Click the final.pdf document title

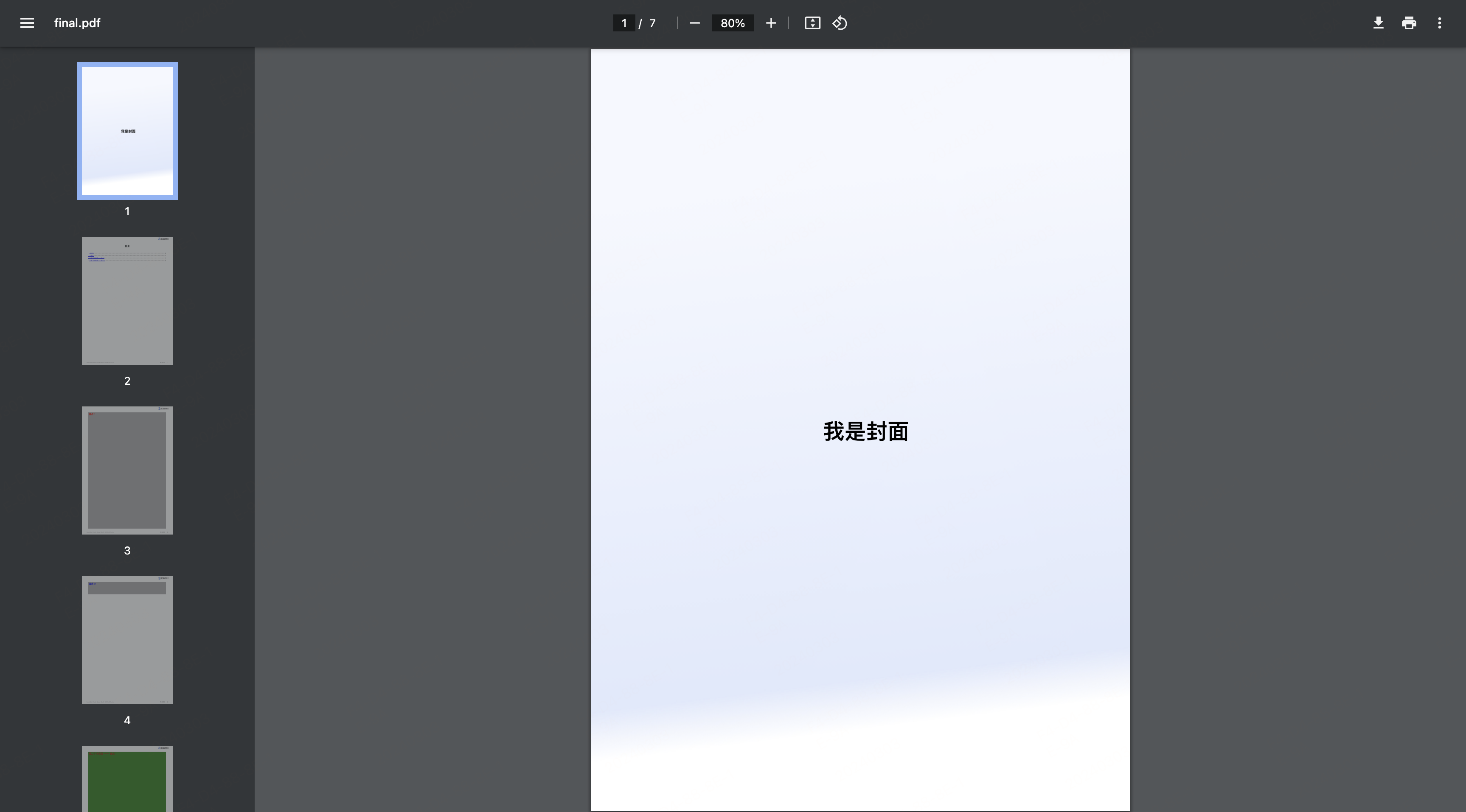click(x=77, y=23)
